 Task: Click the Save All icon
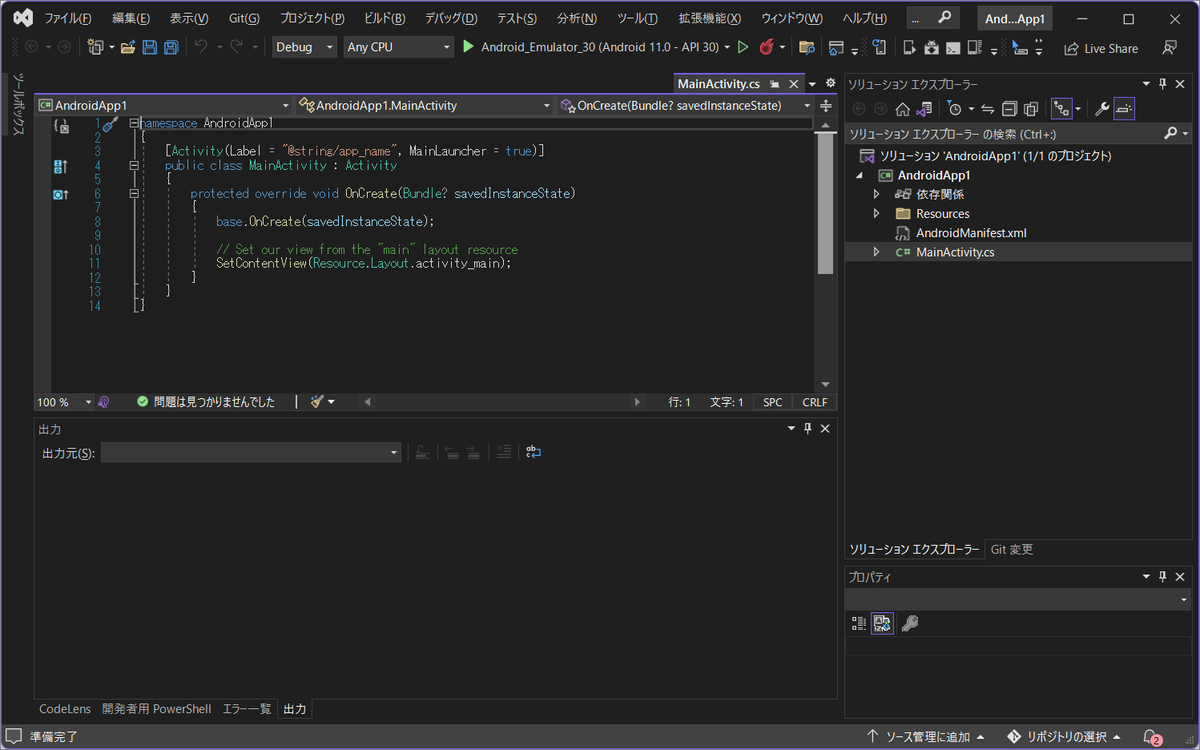pyautogui.click(x=170, y=47)
